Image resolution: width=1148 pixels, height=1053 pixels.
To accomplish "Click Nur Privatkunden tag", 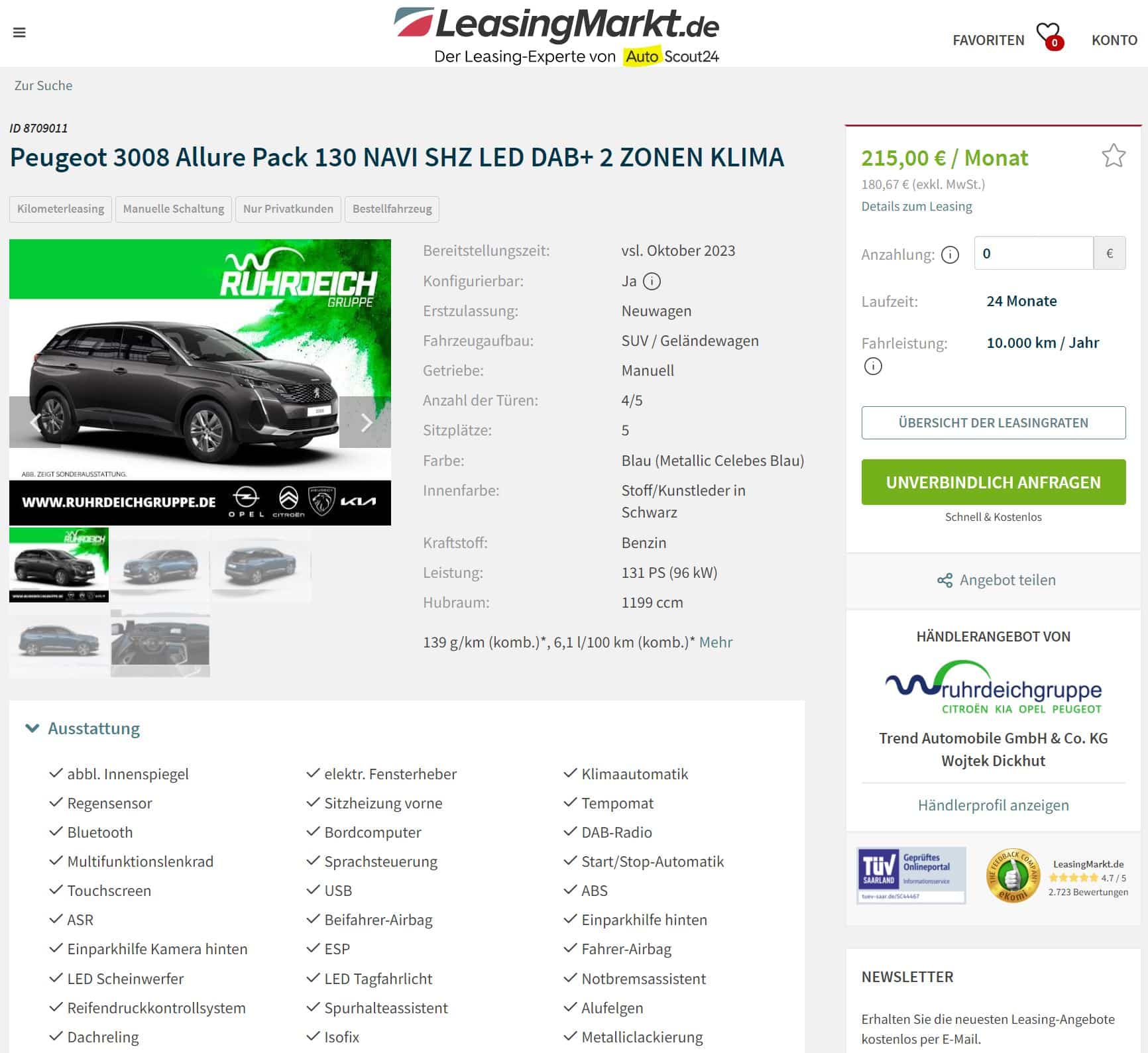I will pos(288,209).
